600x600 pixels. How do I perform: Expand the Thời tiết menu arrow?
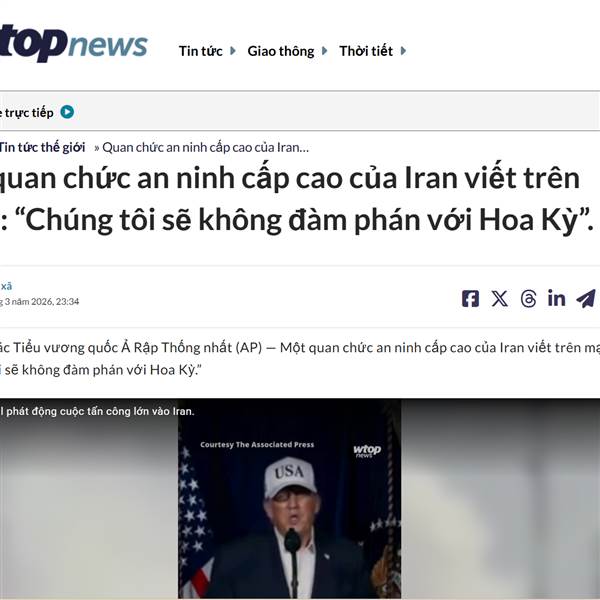403,51
